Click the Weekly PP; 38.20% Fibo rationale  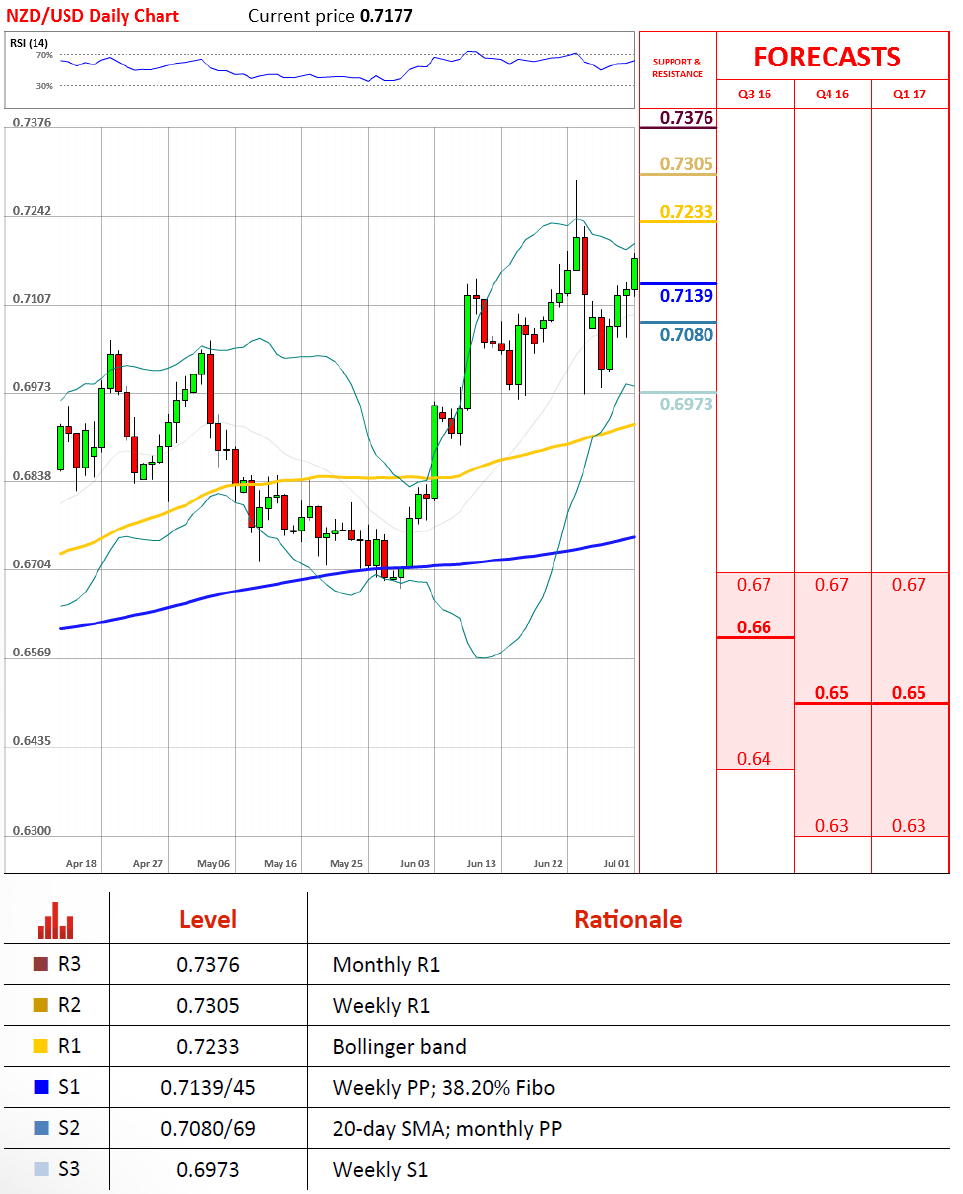(x=444, y=1088)
